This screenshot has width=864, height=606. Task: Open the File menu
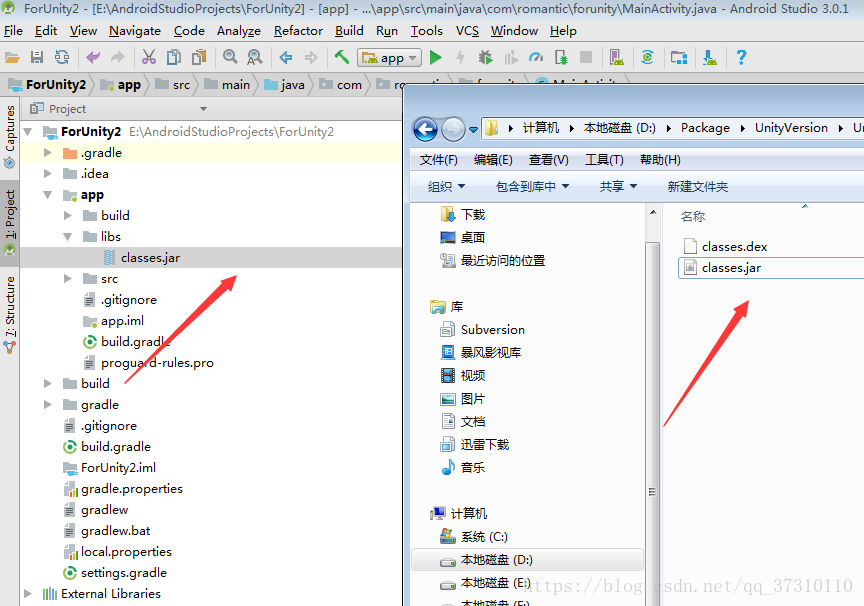13,31
